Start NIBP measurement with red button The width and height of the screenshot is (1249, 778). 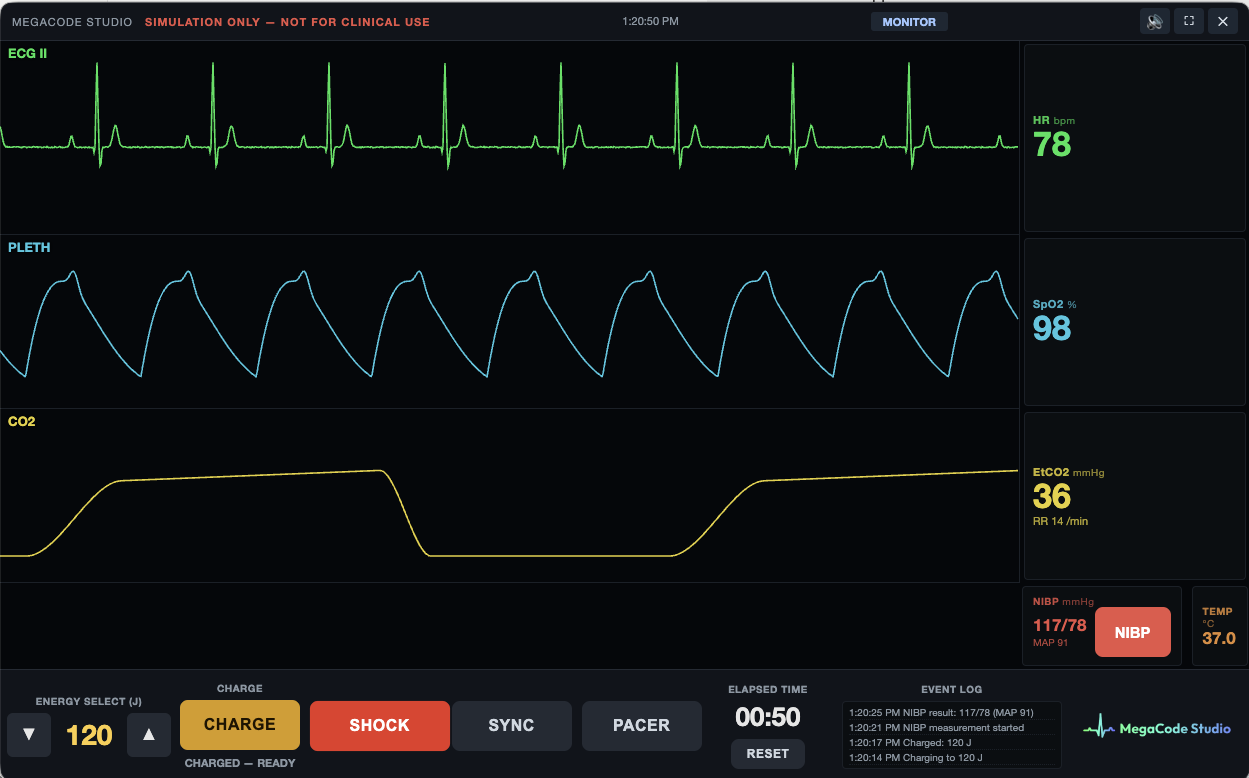click(x=1133, y=632)
